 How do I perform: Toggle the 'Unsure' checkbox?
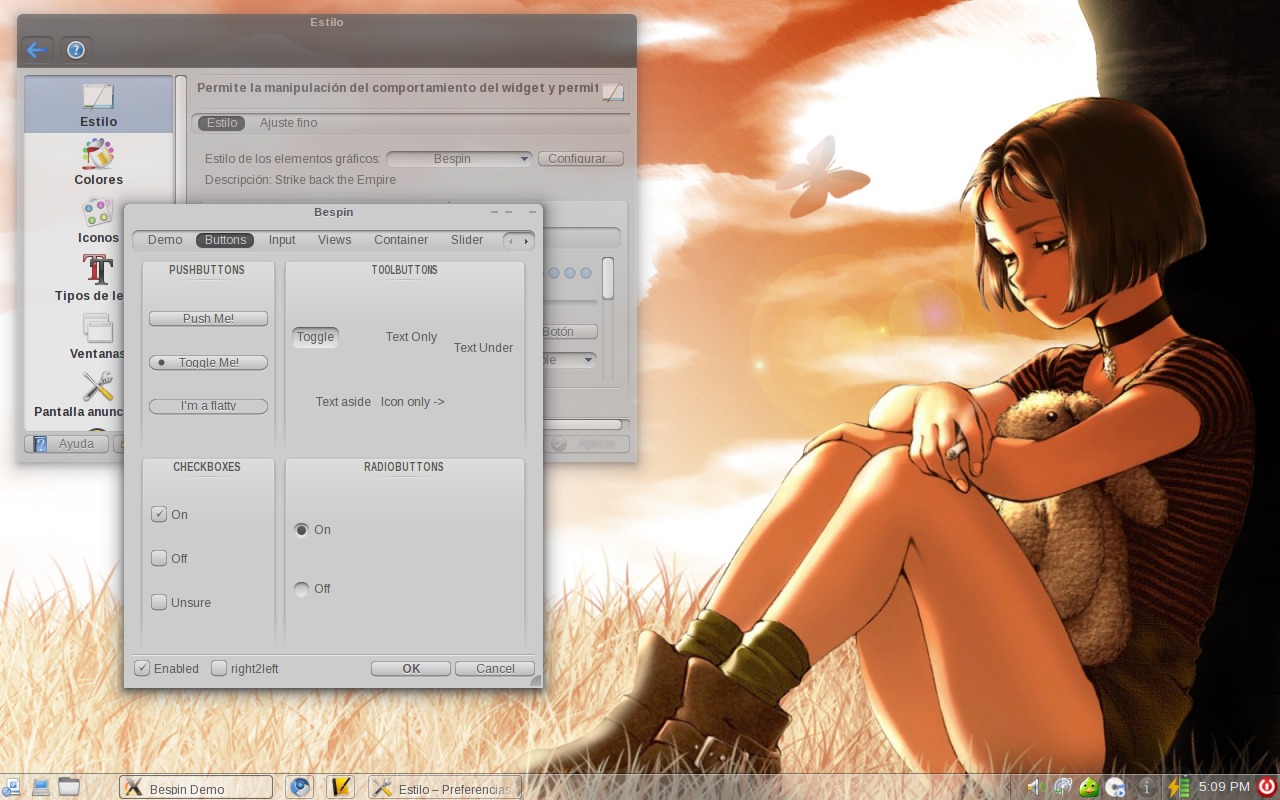coord(159,602)
